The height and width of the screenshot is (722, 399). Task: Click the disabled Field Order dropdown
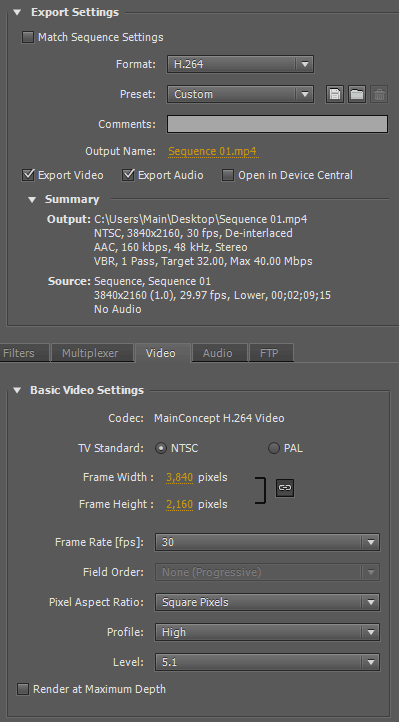(x=267, y=572)
